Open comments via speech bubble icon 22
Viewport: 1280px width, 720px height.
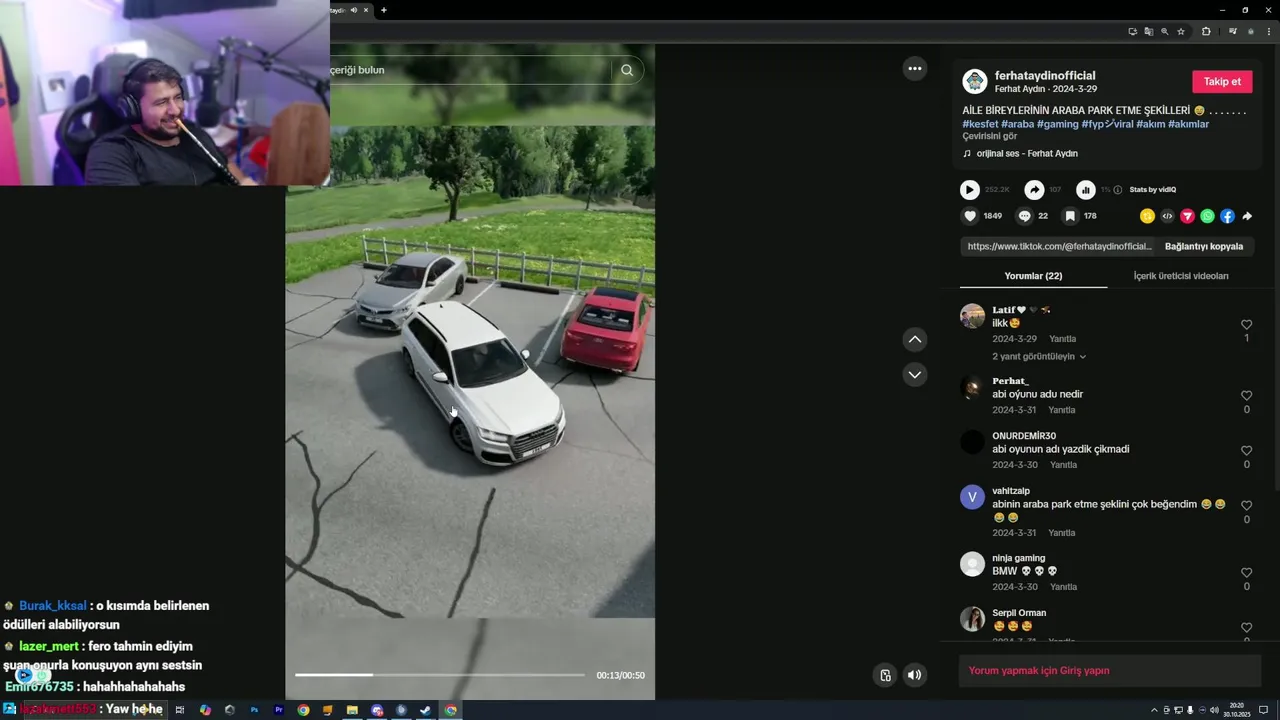click(x=1024, y=216)
